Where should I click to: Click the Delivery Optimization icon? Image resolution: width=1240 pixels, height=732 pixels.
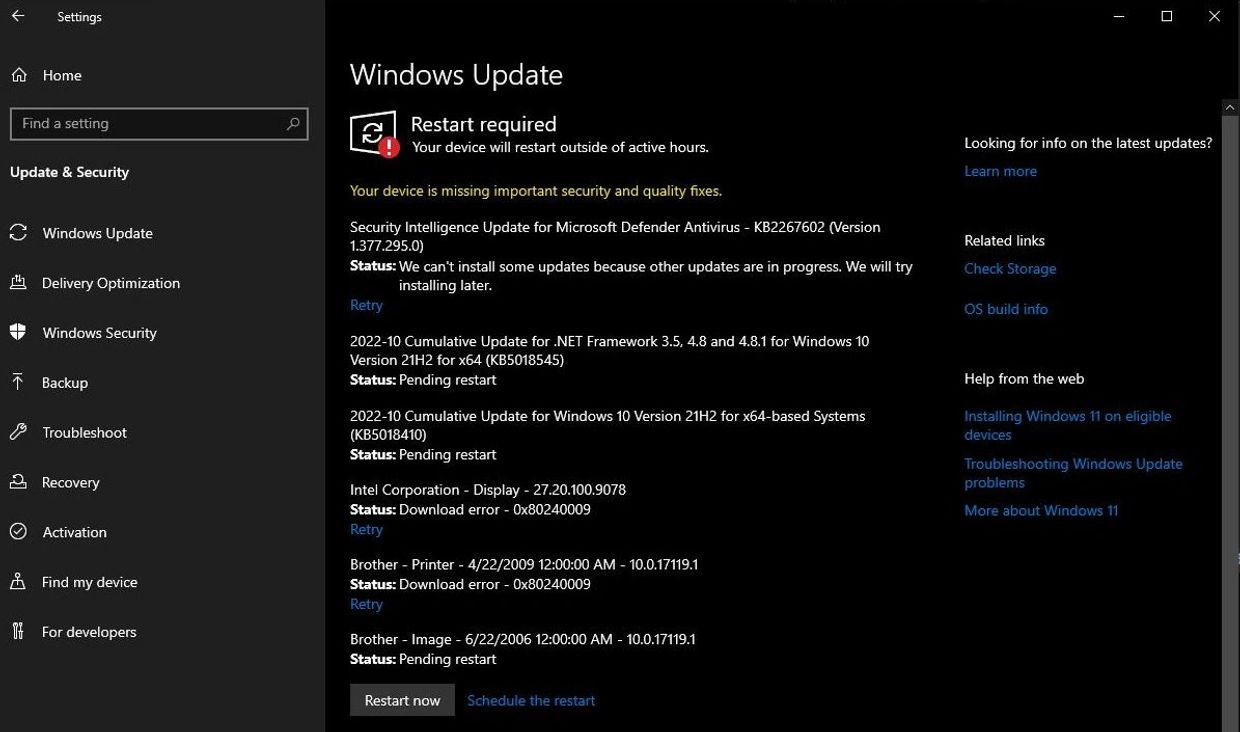coord(18,283)
